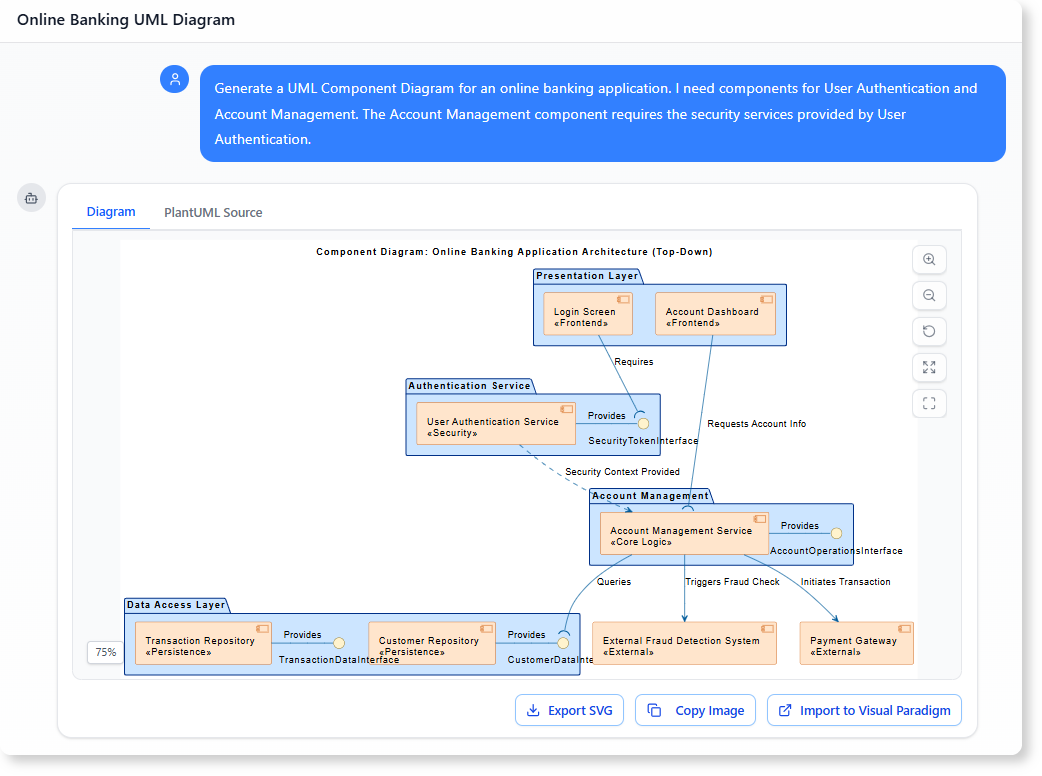Select the Diagram tab

point(111,212)
